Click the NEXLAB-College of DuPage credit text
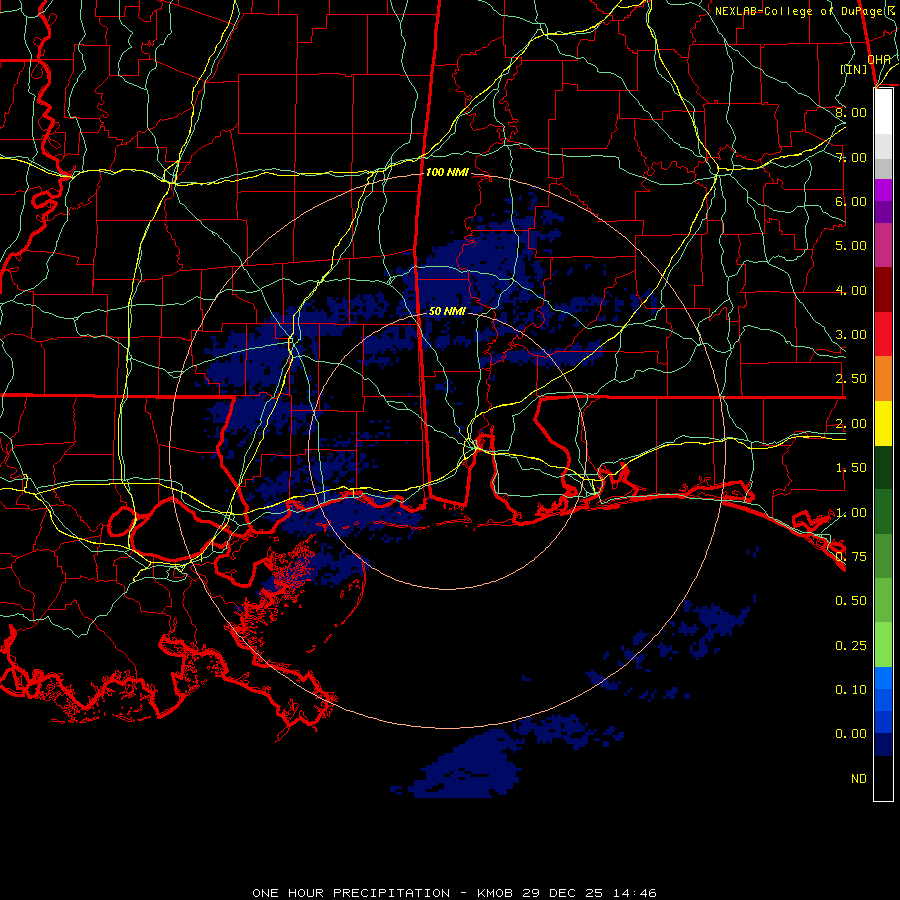This screenshot has width=900, height=900. pos(805,11)
